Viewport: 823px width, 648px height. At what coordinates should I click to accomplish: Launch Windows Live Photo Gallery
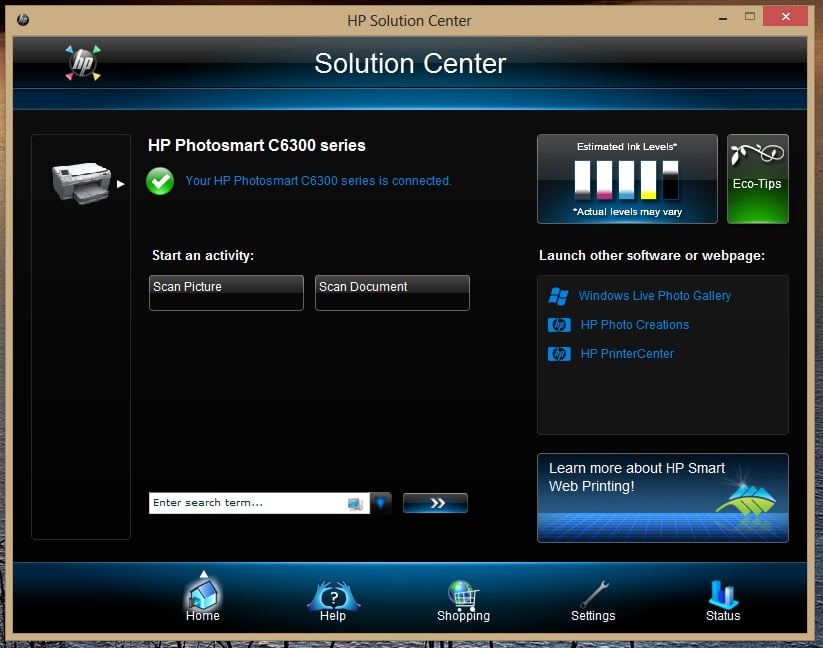click(654, 296)
